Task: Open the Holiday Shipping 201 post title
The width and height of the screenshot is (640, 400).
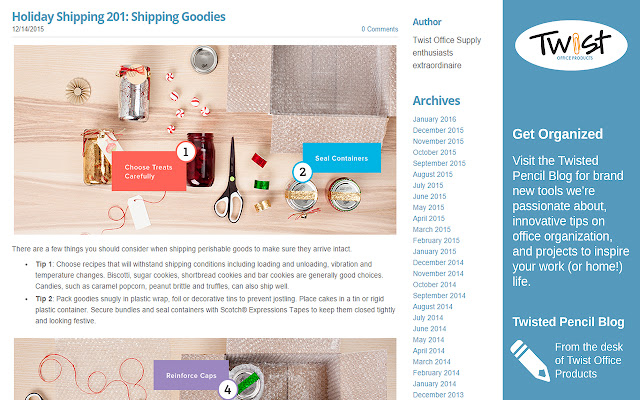Action: point(119,17)
